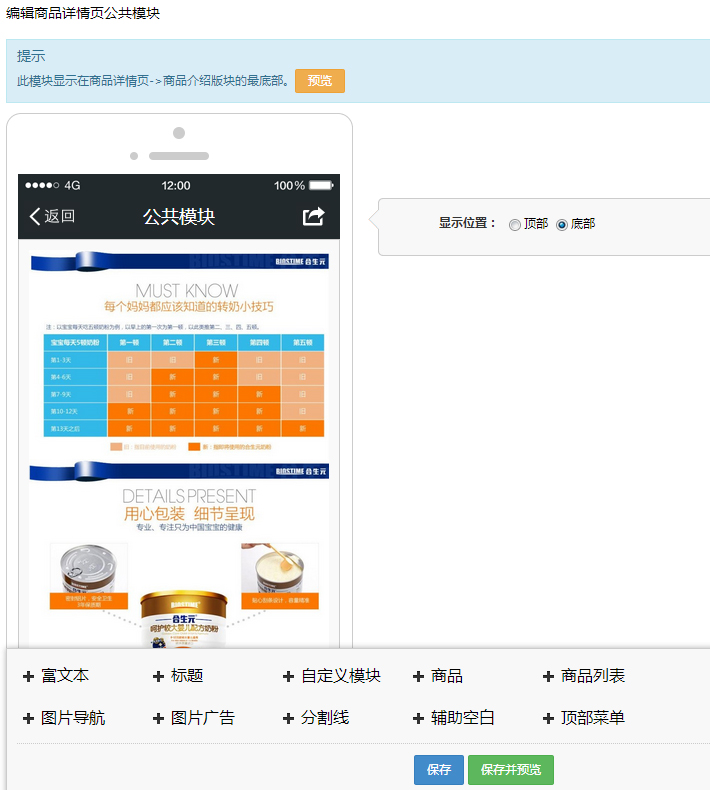Add a 标题 title module
This screenshot has height=790, width=710.
point(178,676)
